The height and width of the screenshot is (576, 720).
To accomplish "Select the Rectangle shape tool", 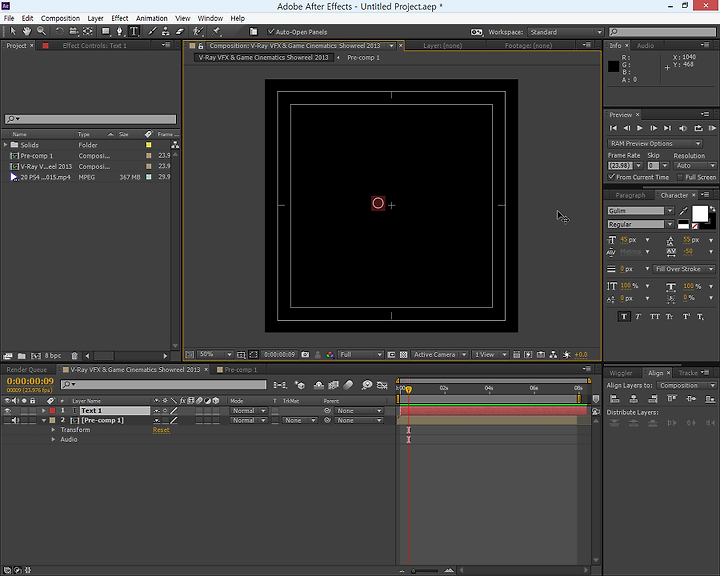I will pos(106,31).
